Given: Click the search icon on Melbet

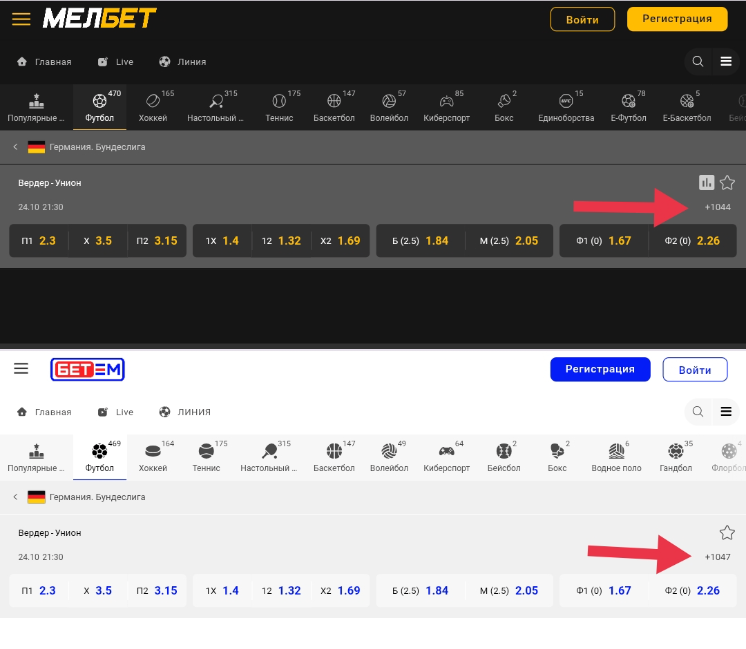Looking at the screenshot, I should coord(699,62).
